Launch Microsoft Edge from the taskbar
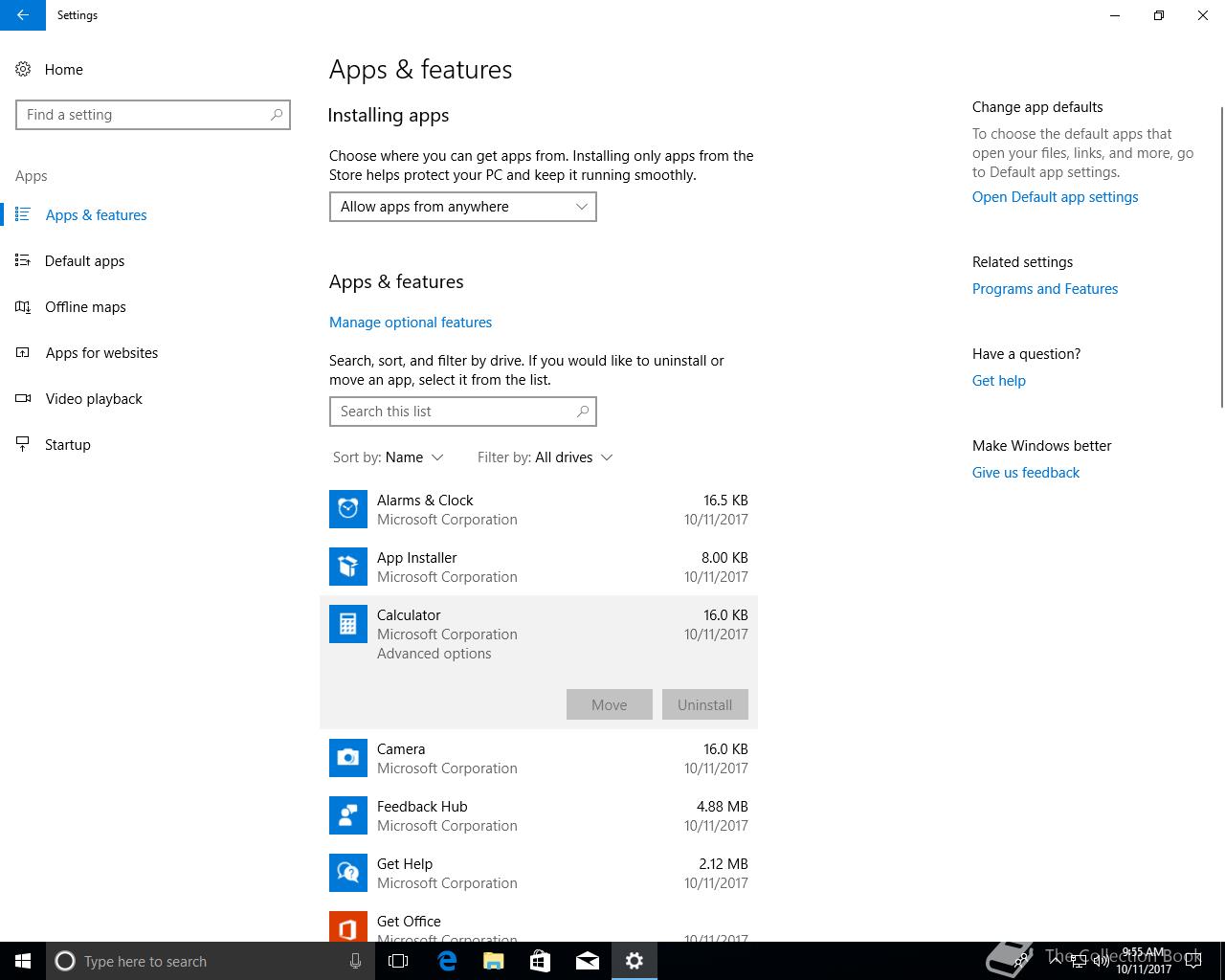Image resolution: width=1225 pixels, height=980 pixels. coord(447,961)
